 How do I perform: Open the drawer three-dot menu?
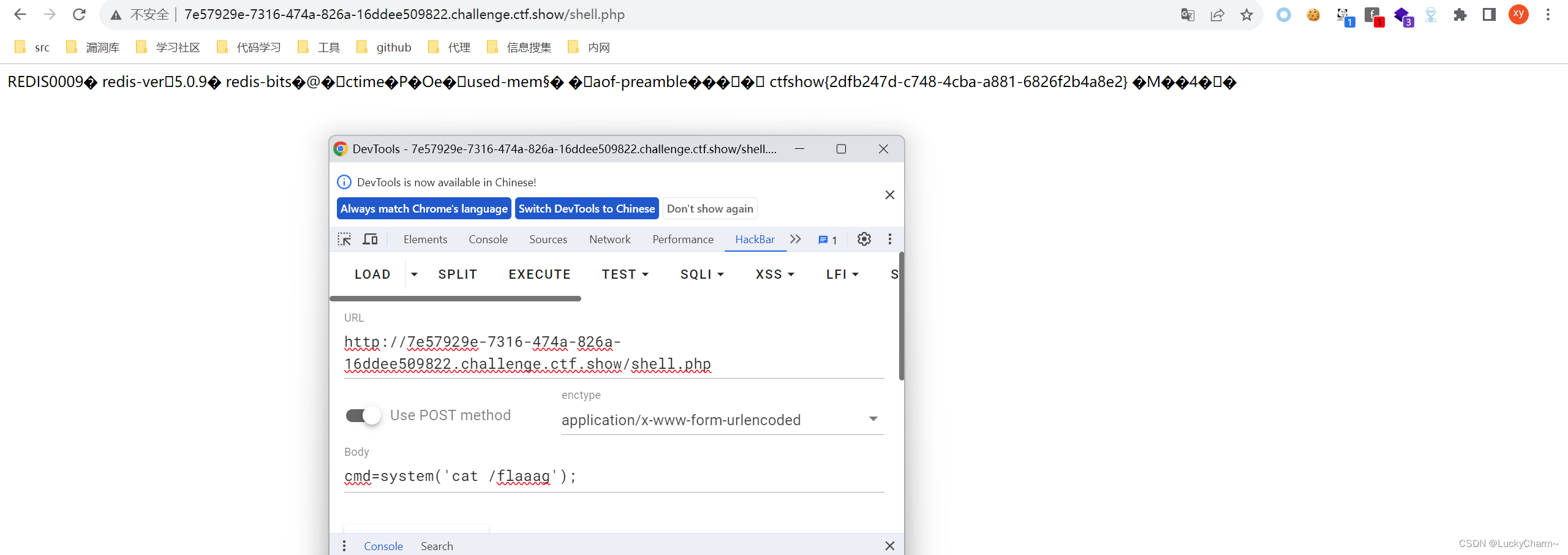344,546
